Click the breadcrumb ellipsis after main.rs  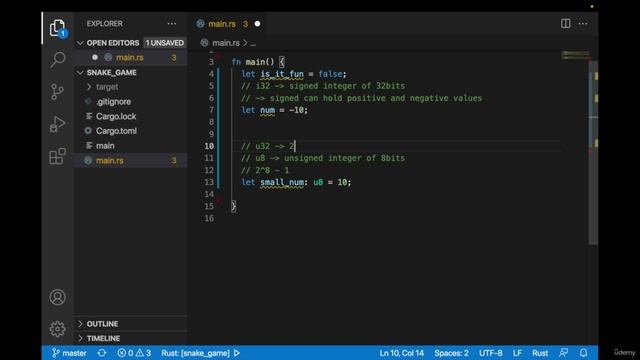coord(253,43)
